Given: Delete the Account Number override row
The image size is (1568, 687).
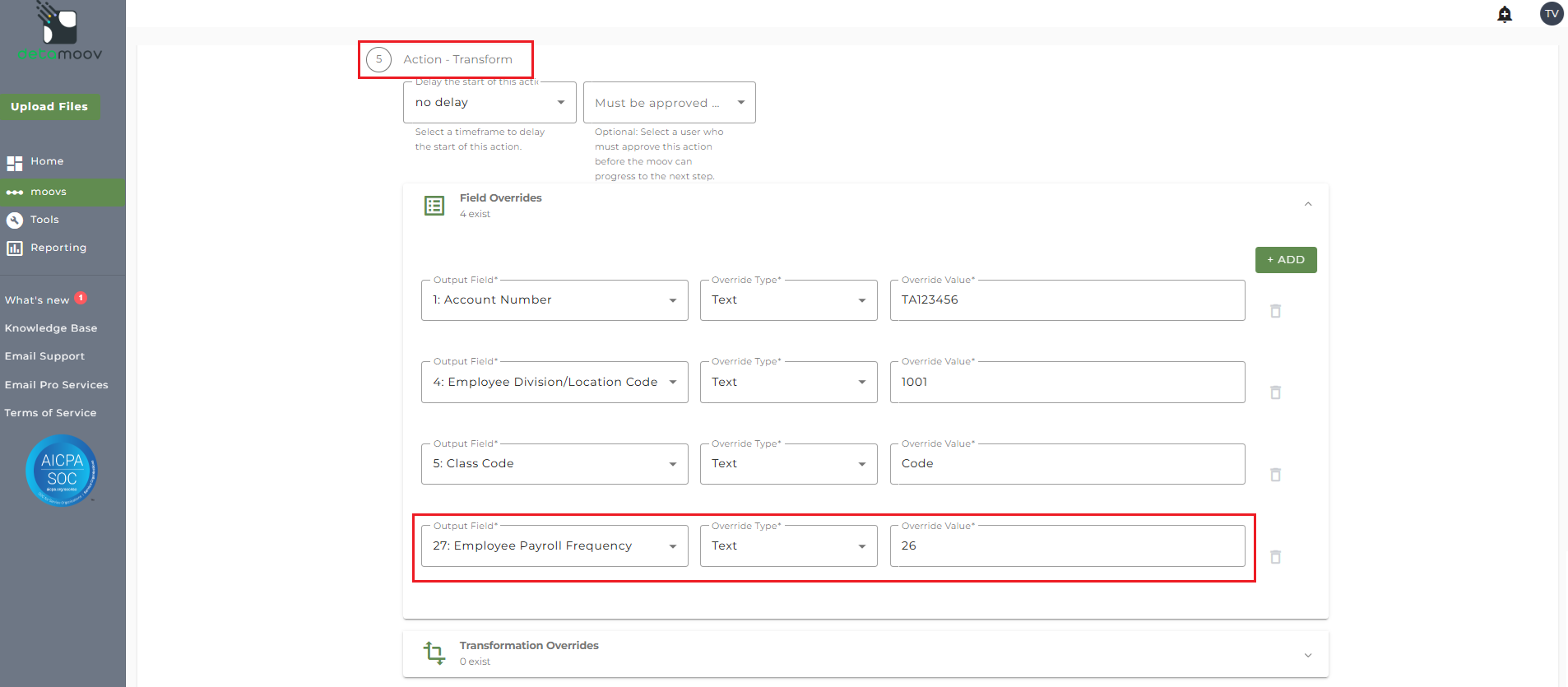Looking at the screenshot, I should pyautogui.click(x=1275, y=311).
